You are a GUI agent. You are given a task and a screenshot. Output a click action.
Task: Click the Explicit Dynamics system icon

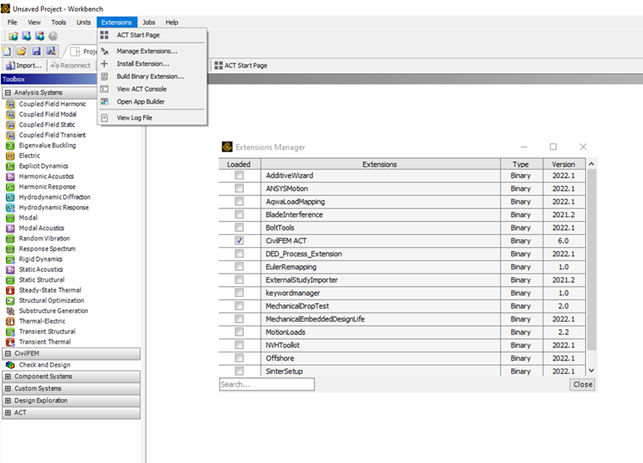pyautogui.click(x=10, y=166)
